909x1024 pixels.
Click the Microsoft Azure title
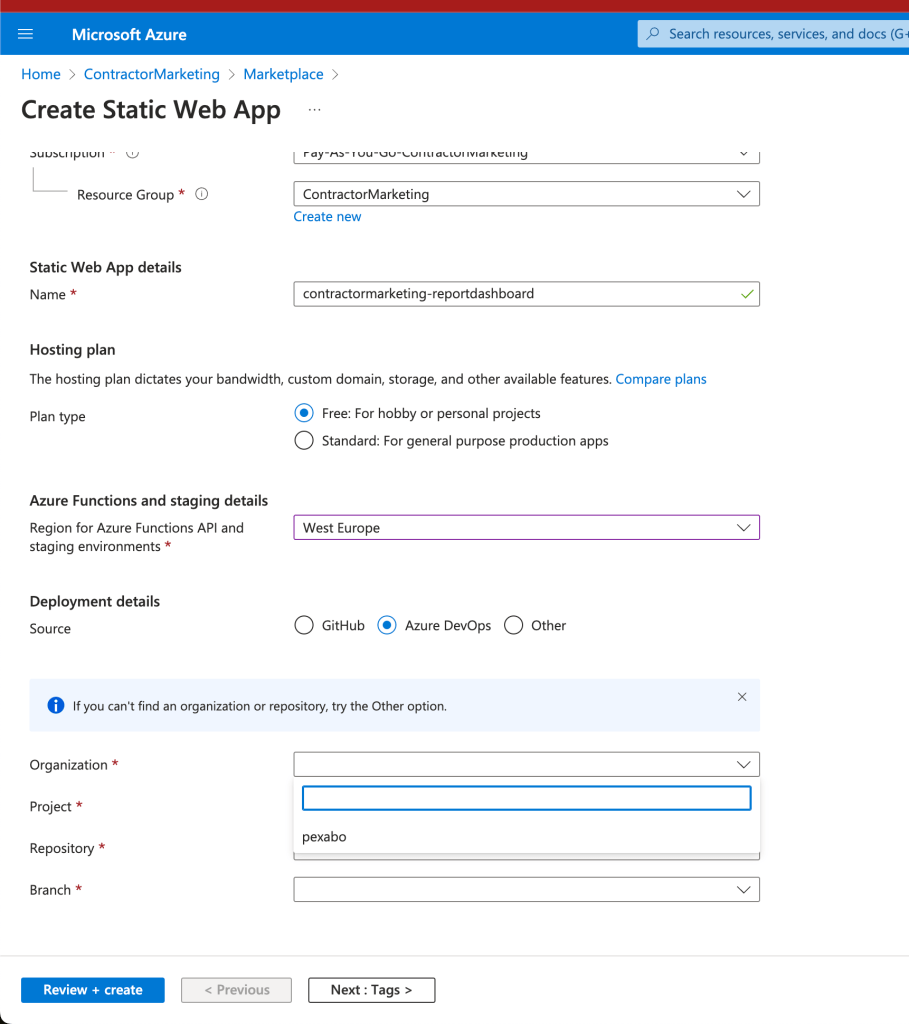click(129, 34)
